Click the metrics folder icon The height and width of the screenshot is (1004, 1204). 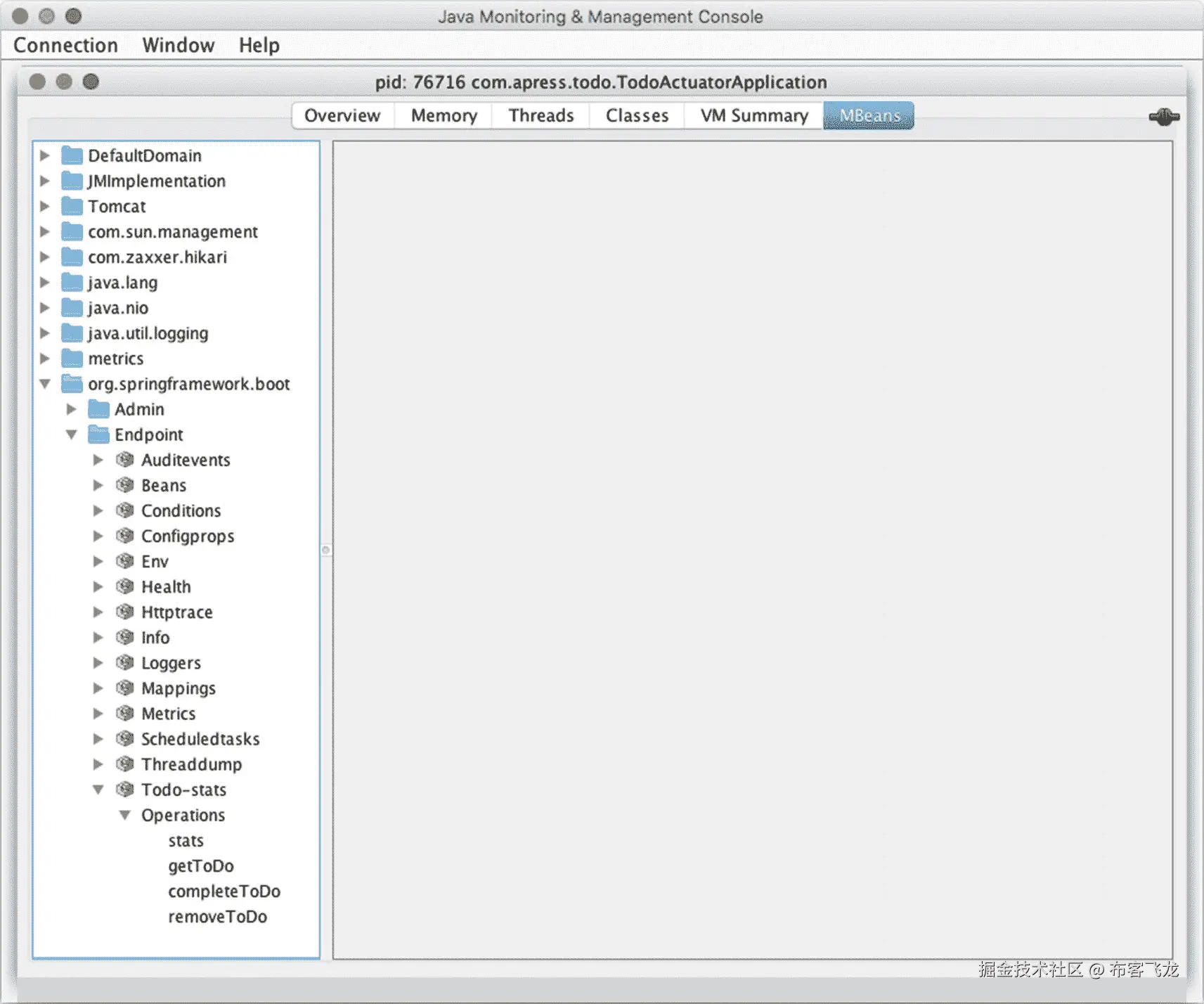pyautogui.click(x=72, y=358)
